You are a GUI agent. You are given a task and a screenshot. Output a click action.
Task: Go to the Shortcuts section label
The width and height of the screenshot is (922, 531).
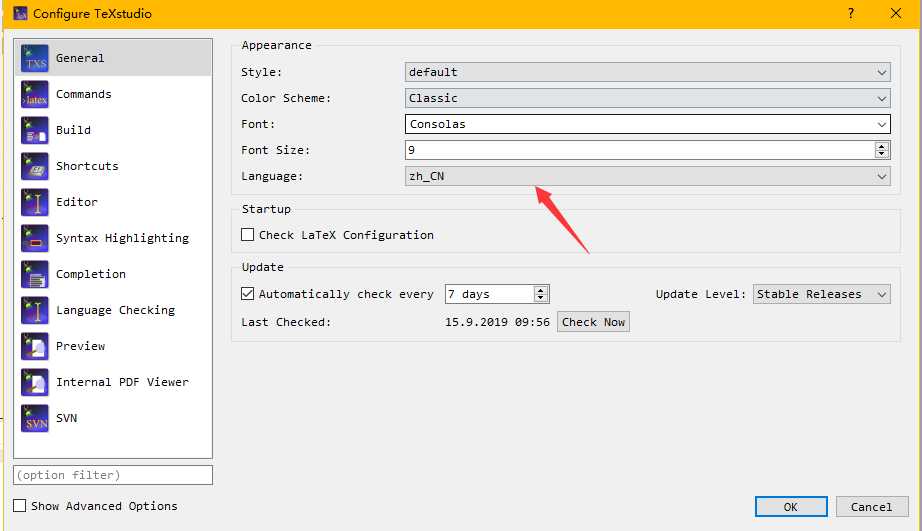(x=87, y=166)
